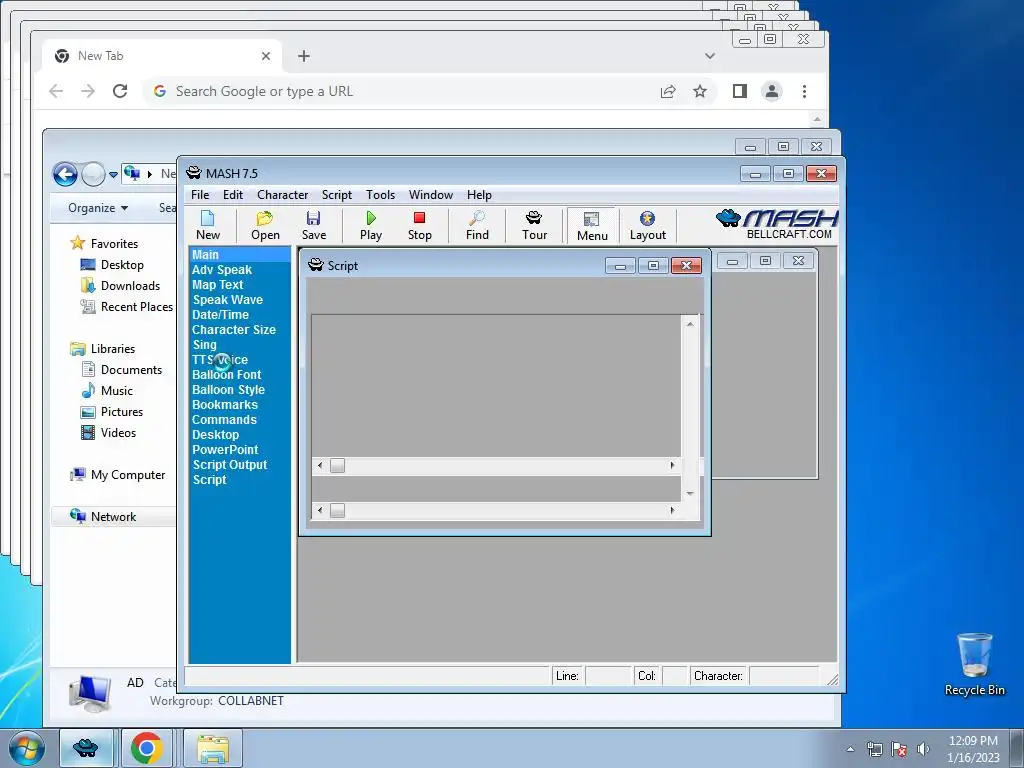The image size is (1024, 768).
Task: Select Sing in side menu
Action: click(x=204, y=345)
